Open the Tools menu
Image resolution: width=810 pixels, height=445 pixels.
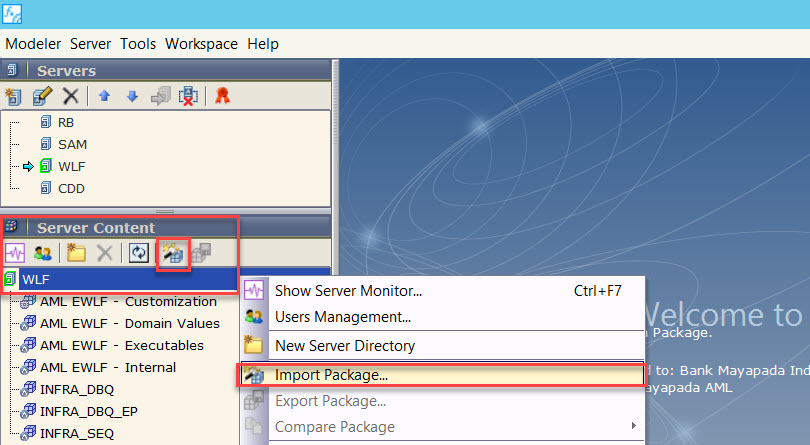pos(138,44)
